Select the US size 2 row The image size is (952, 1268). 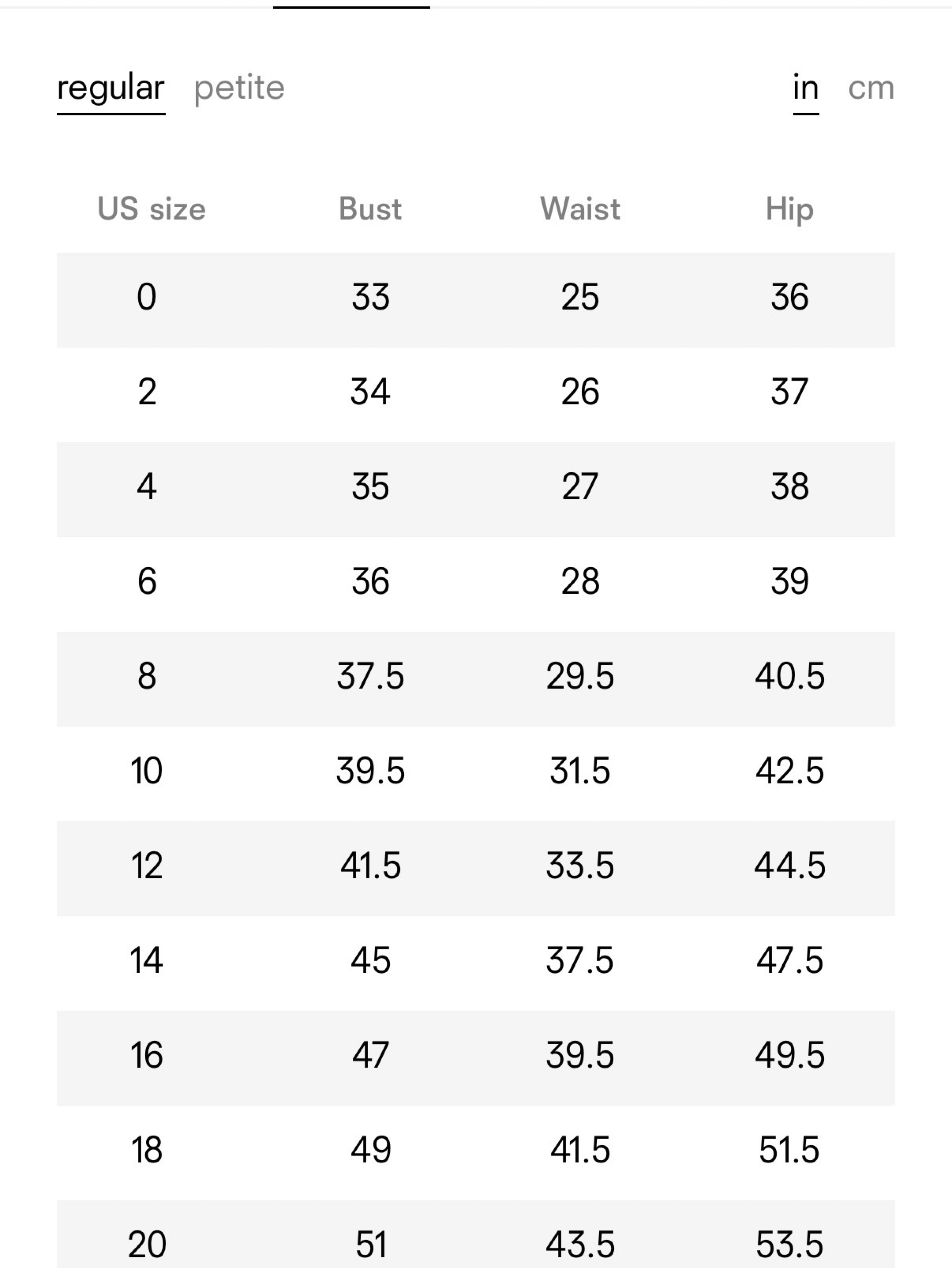[x=476, y=394]
